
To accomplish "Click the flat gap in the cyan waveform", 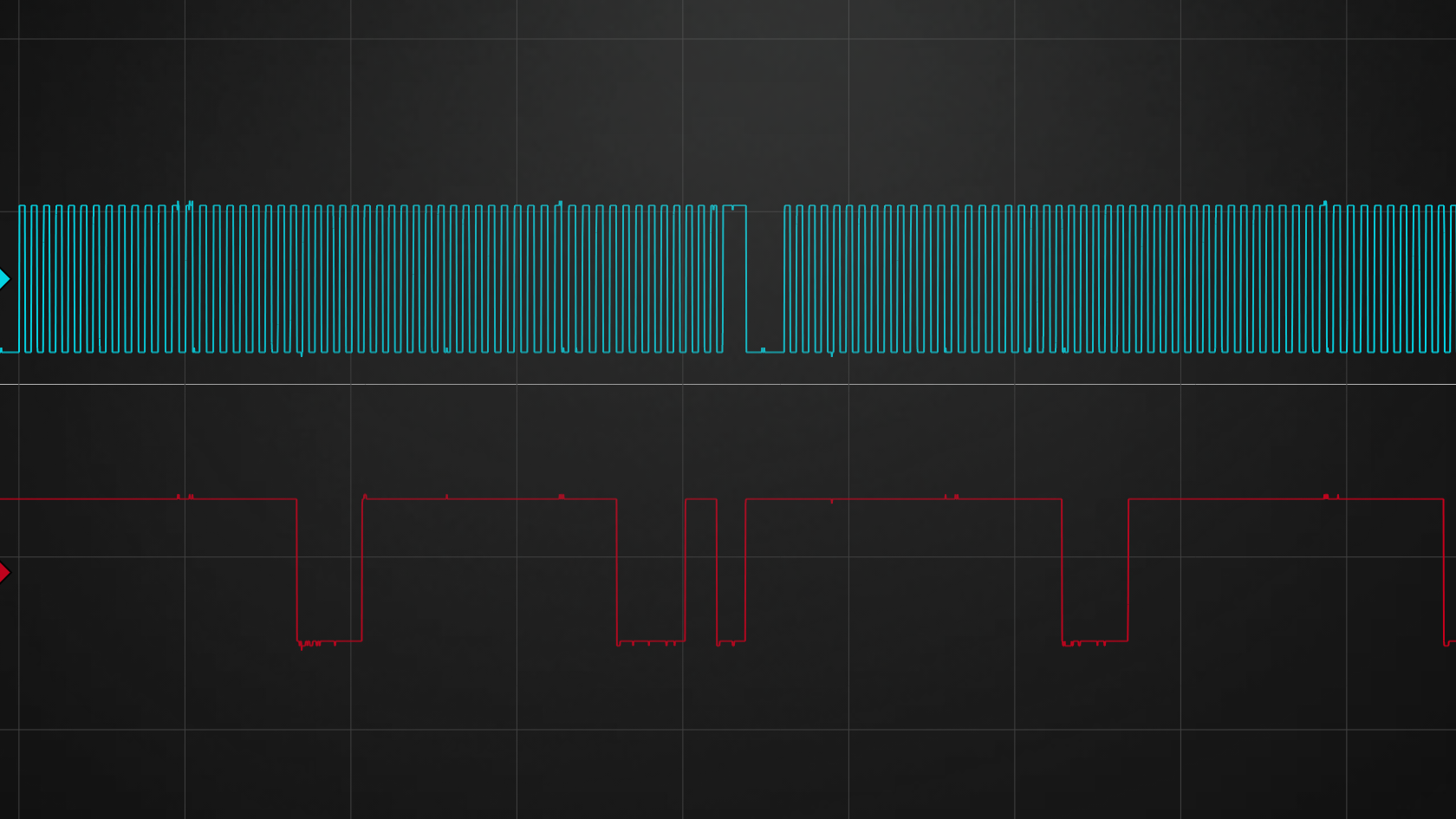I will [x=764, y=351].
